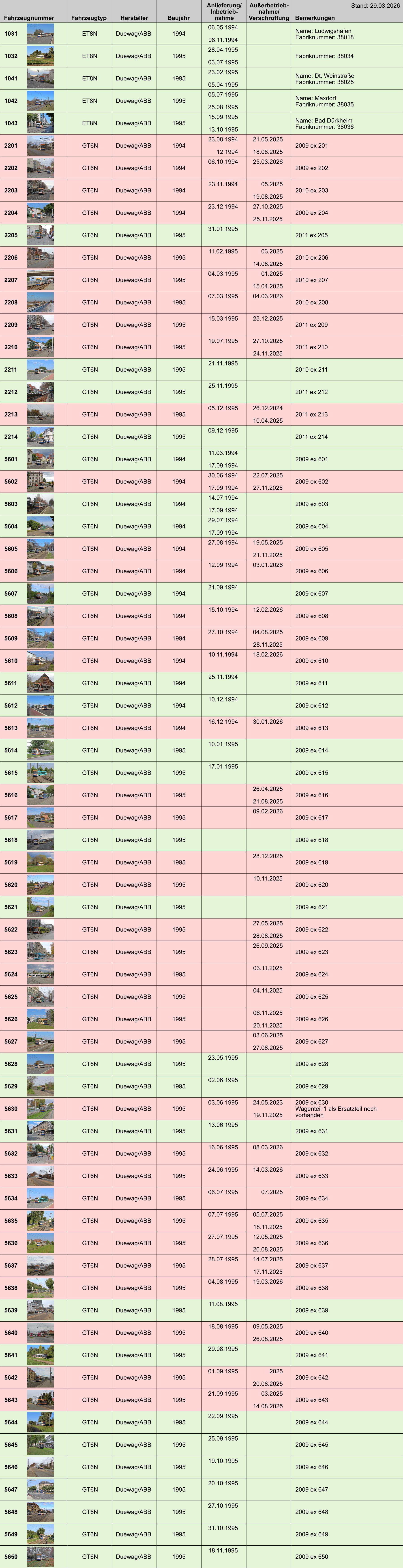Open the tram photo for vehicle 5650
This screenshot has height=1568, width=403.
40,1556
